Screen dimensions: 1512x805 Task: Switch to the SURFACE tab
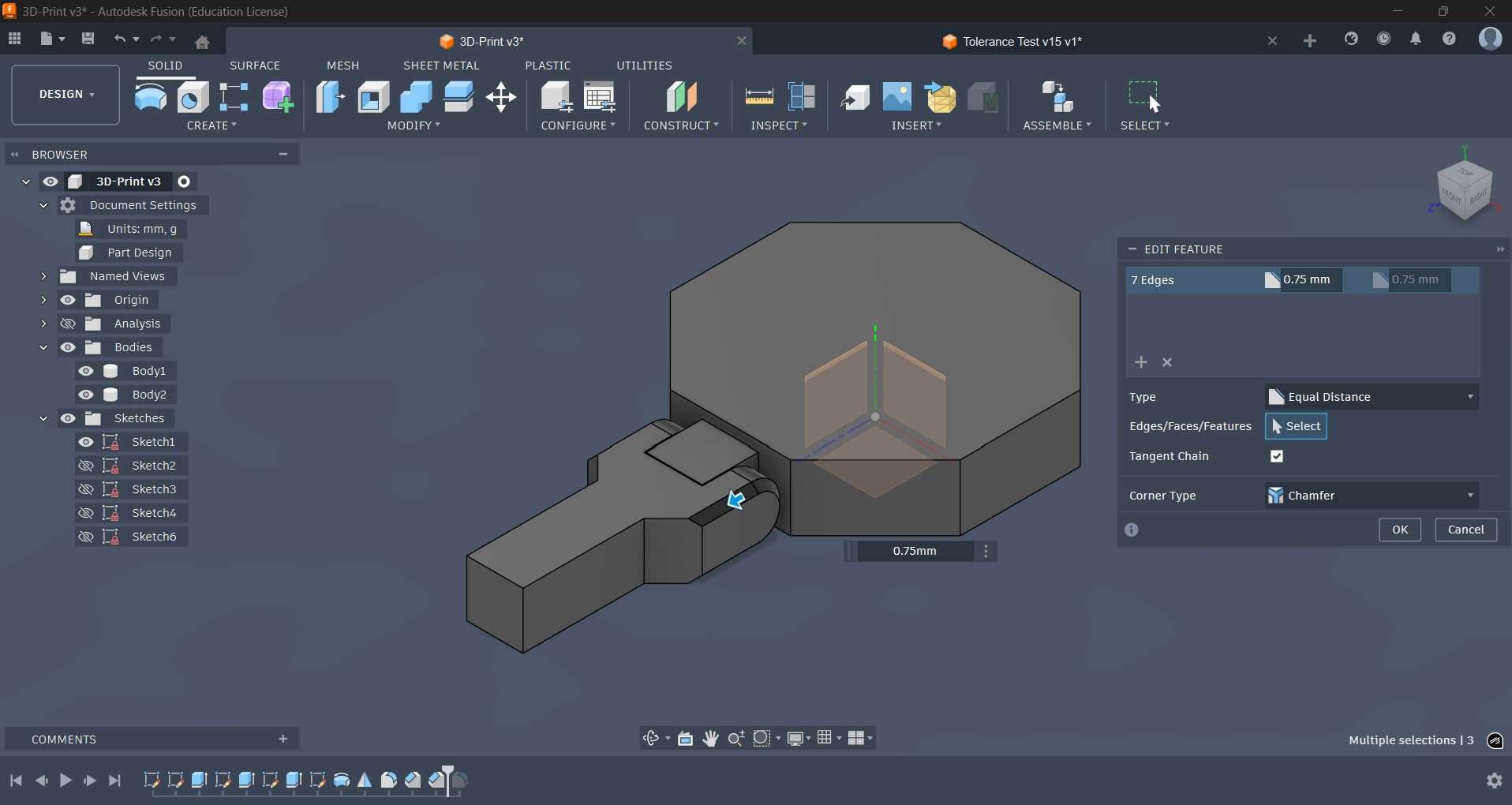[255, 66]
